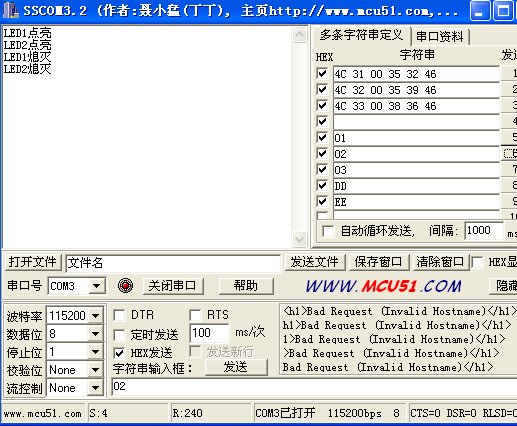Viewport: 517px width, 426px height.
Task: Open the 串口号 COM3 dropdown
Action: click(97, 286)
